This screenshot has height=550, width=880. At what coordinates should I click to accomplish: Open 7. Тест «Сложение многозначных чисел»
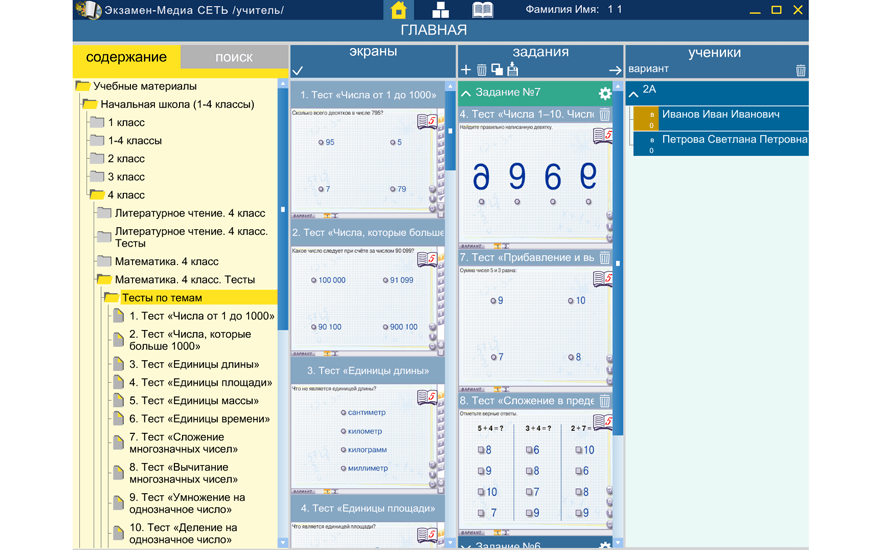pyautogui.click(x=184, y=443)
